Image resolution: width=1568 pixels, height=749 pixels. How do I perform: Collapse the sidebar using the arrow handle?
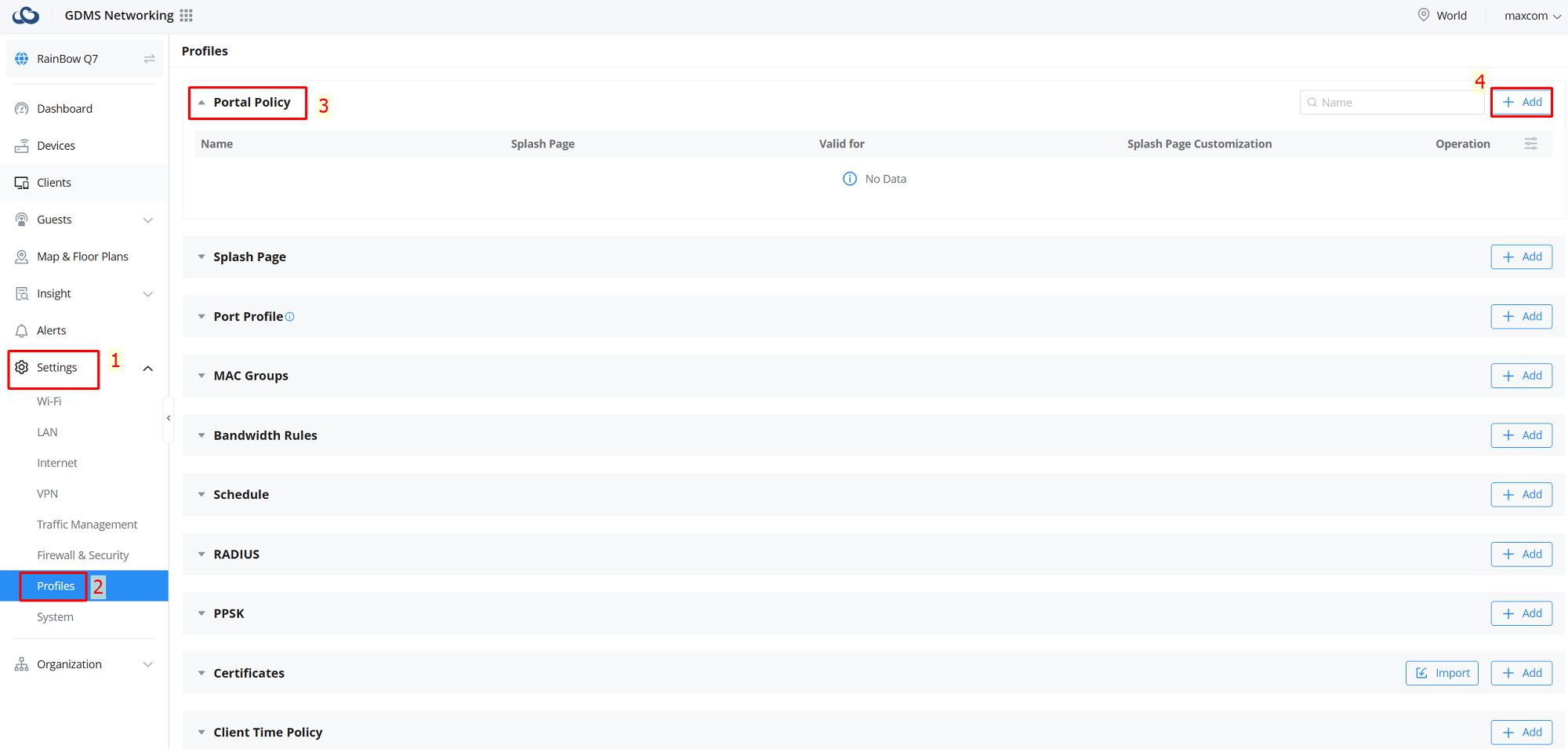pyautogui.click(x=169, y=419)
